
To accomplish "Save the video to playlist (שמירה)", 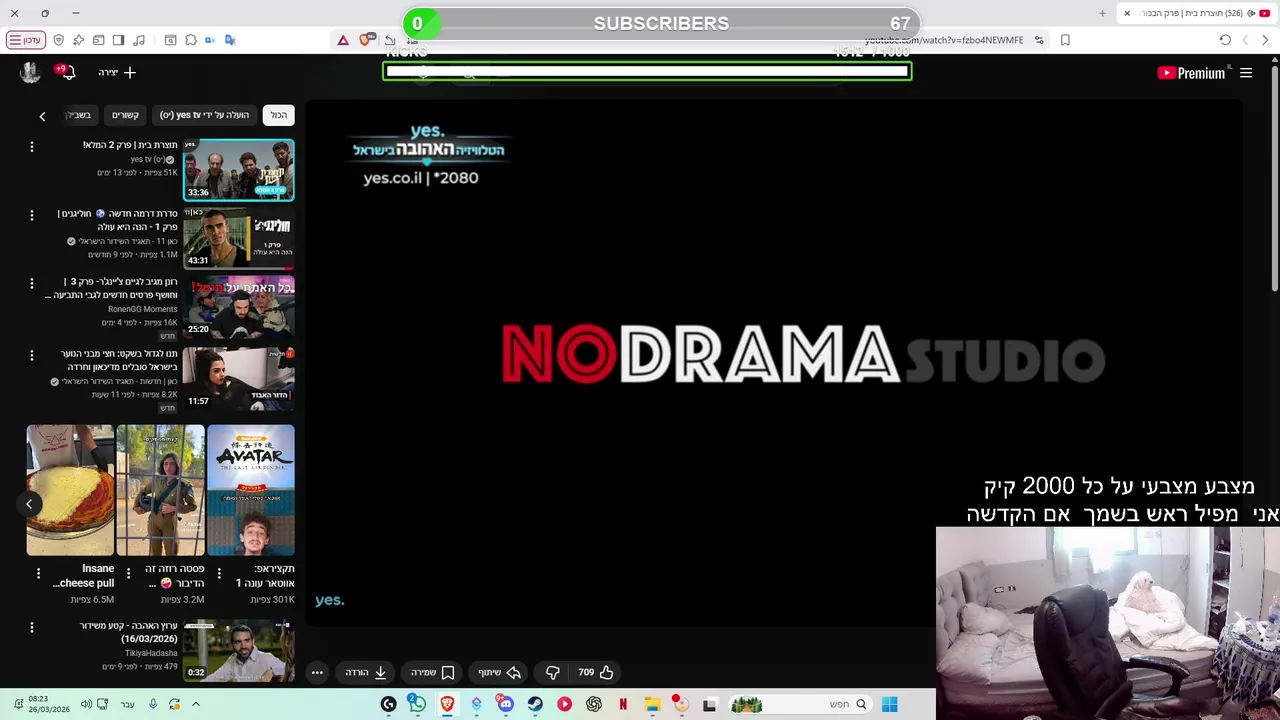I will tap(433, 672).
